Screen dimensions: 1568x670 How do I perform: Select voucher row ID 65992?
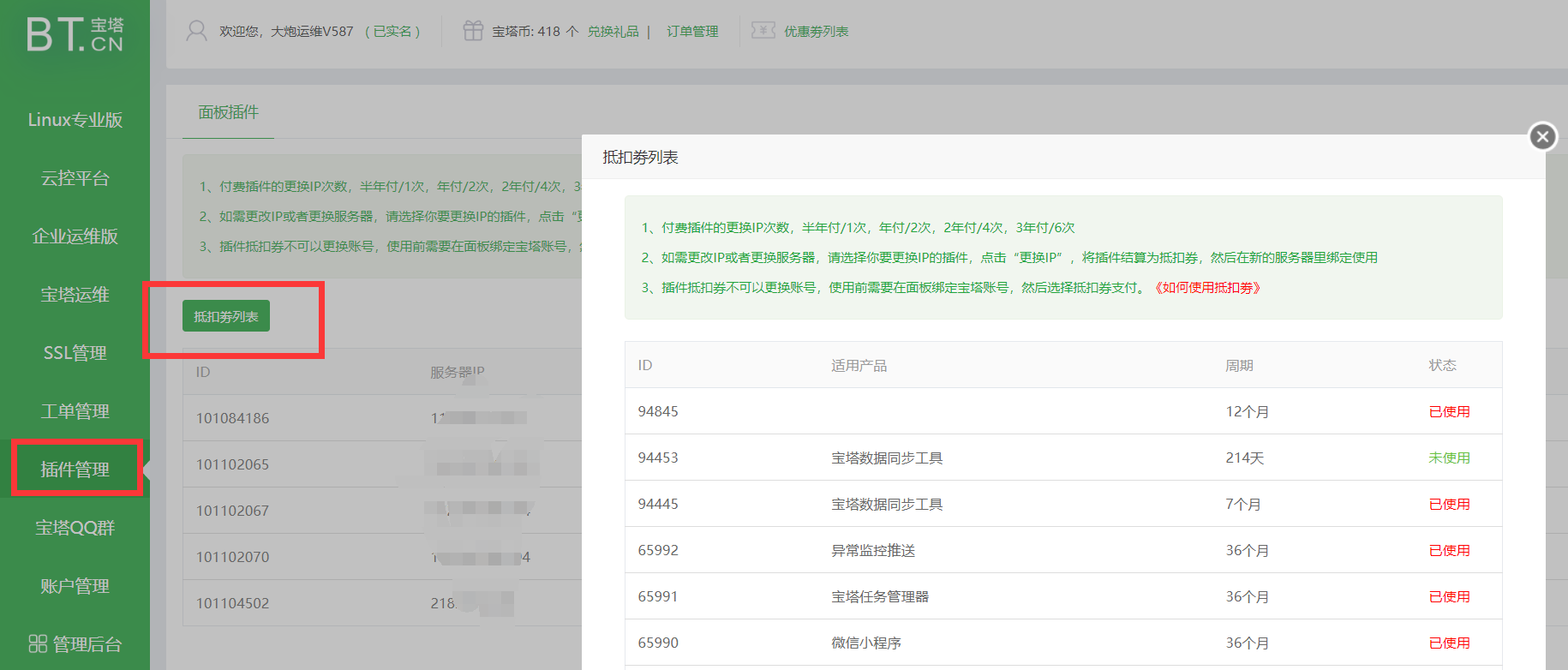(x=1063, y=550)
